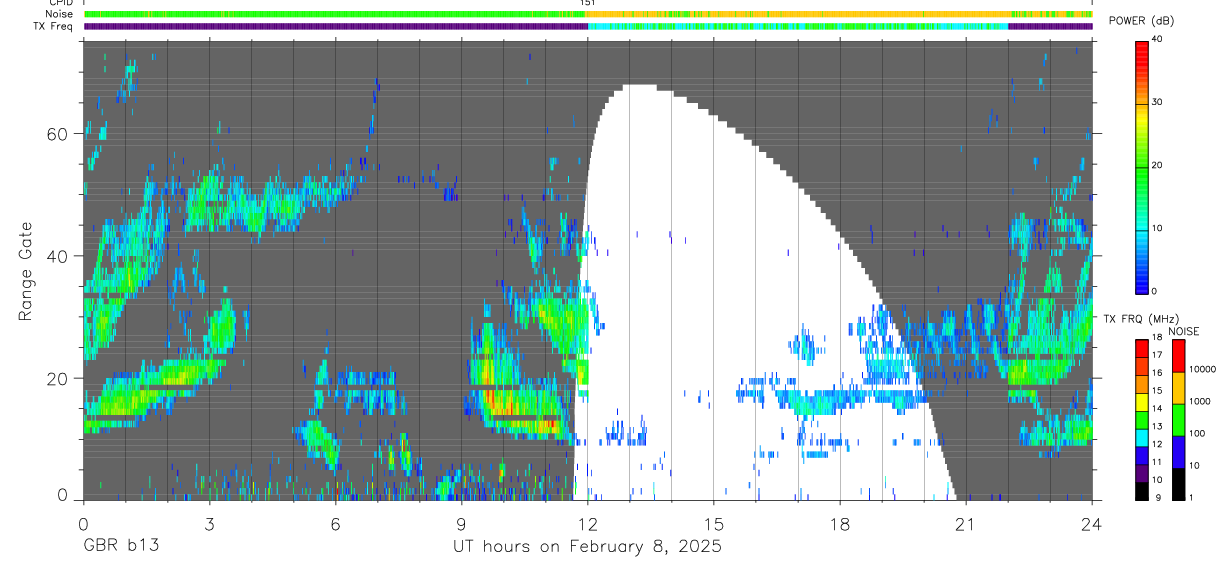1228x567 pixels.
Task: Click the "15" tick on the UT hours axis
Action: pos(713,524)
